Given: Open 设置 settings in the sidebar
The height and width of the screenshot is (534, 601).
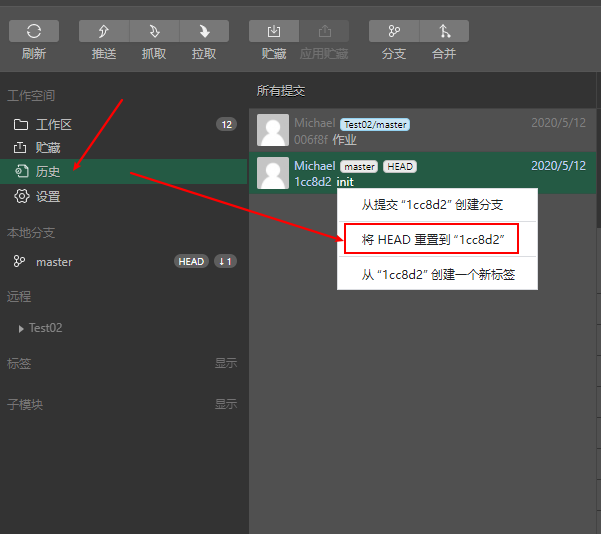Looking at the screenshot, I should click(x=48, y=197).
